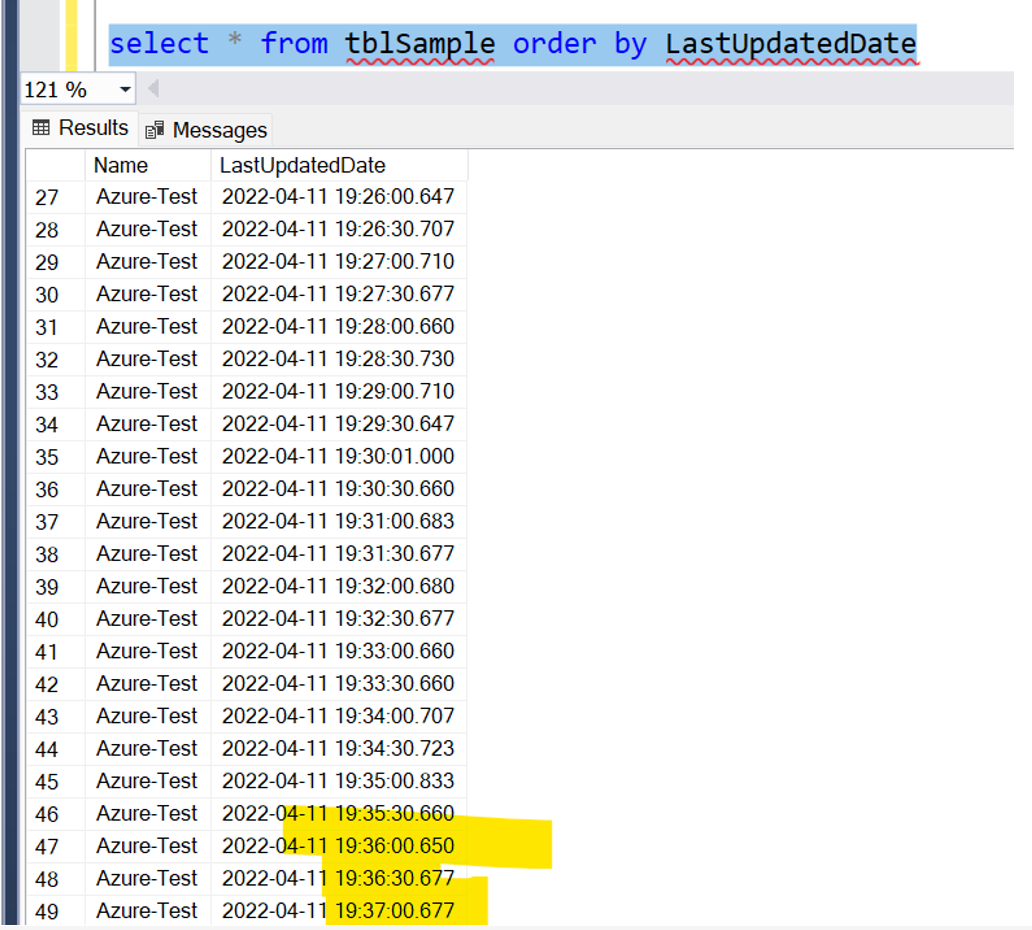The height and width of the screenshot is (930, 1032).
Task: Click tblSample in the query
Action: coord(420,44)
